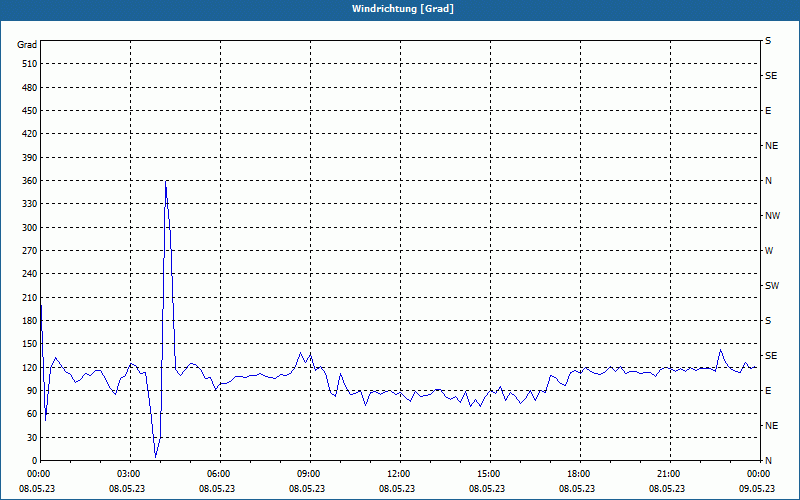Select the 06:00 x-axis time label

[220, 474]
